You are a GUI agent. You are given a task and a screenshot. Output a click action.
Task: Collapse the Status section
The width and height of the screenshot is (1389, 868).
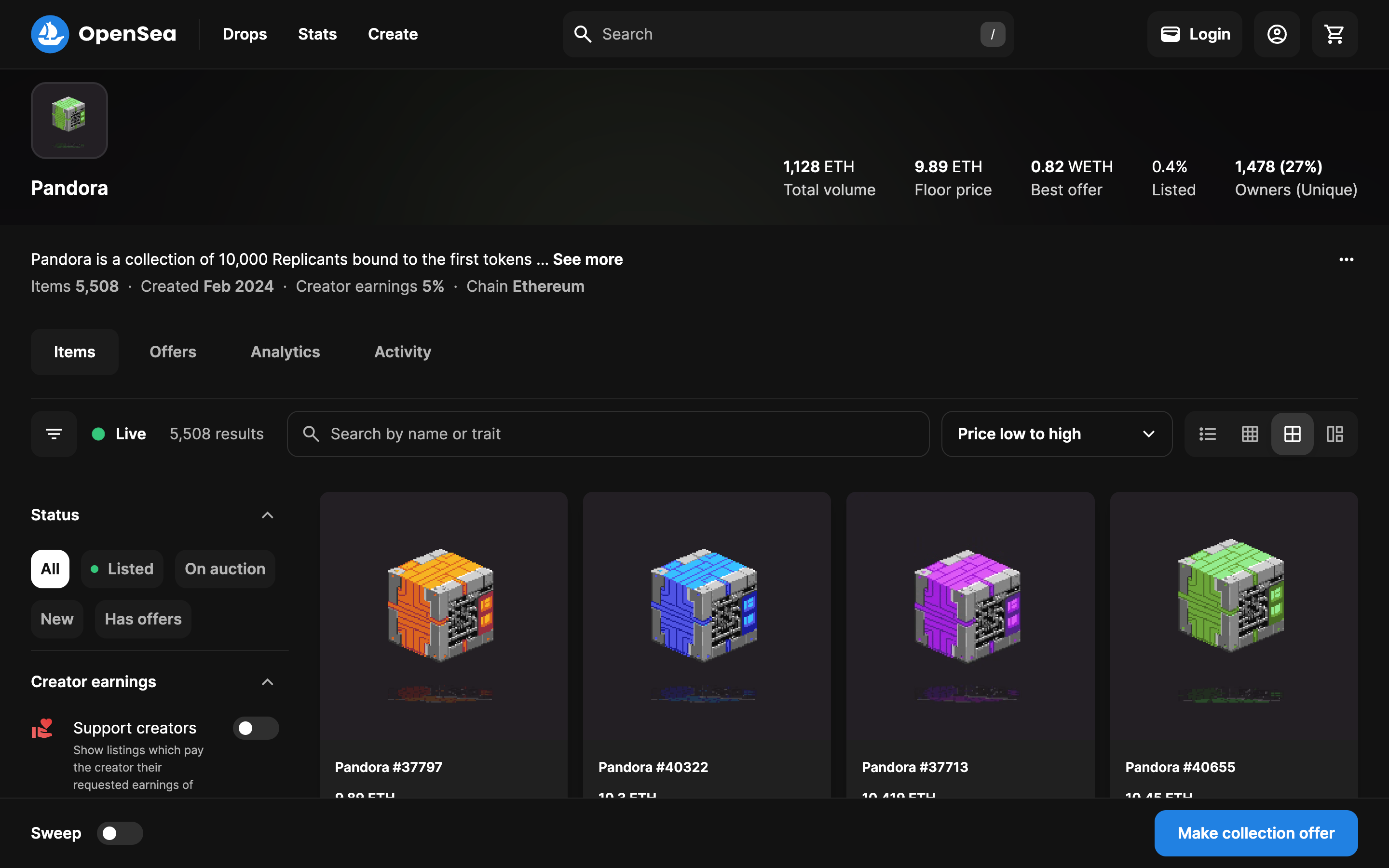pyautogui.click(x=268, y=515)
